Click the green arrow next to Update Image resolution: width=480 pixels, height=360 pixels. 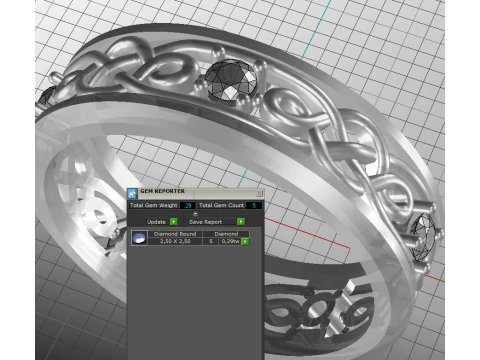tap(174, 222)
